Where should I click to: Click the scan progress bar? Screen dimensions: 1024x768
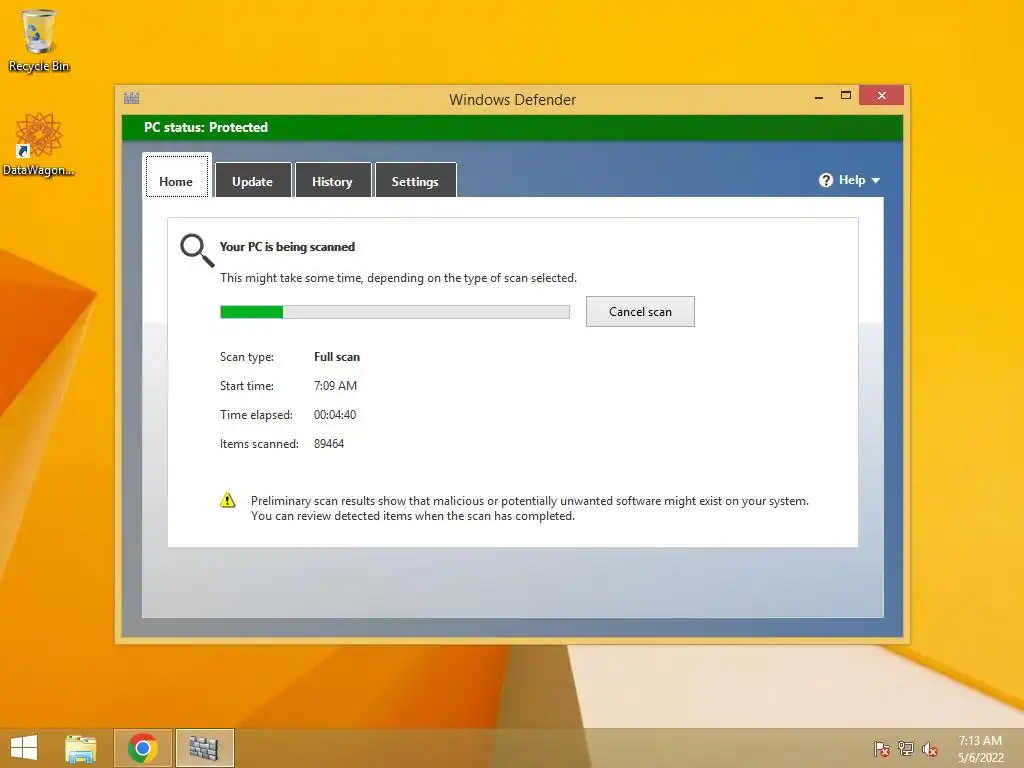click(x=394, y=312)
